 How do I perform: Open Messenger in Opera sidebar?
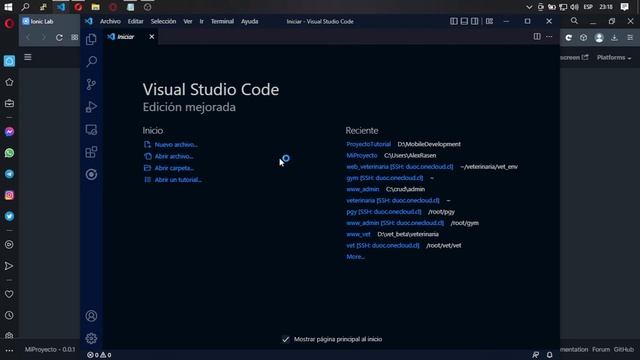pyautogui.click(x=9, y=132)
